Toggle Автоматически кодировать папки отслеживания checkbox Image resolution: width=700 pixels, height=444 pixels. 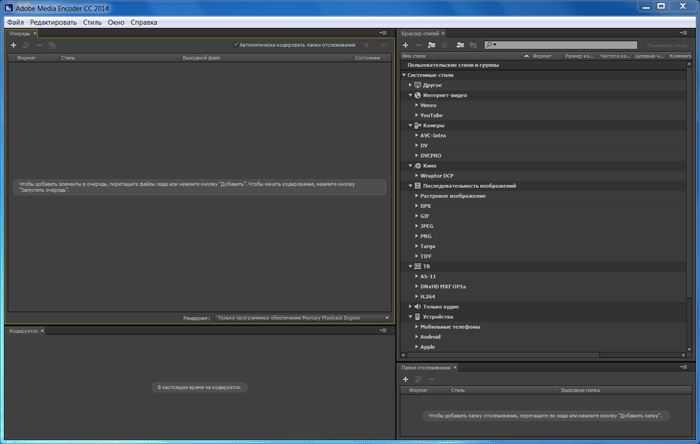point(236,45)
